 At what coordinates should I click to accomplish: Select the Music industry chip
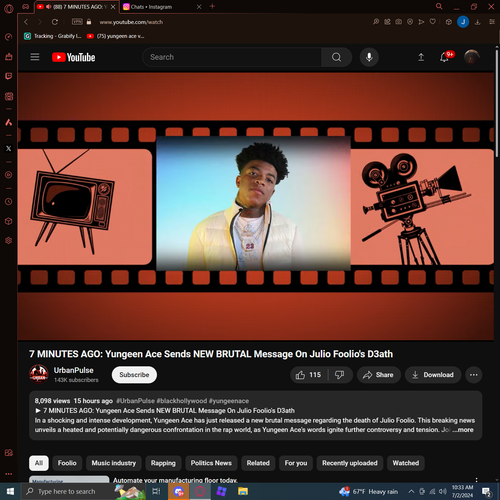pos(114,463)
